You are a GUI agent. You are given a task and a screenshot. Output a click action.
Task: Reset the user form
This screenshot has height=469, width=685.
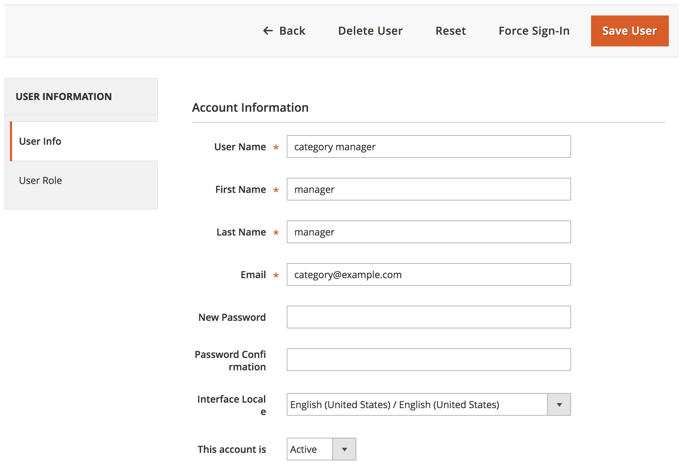click(x=450, y=31)
